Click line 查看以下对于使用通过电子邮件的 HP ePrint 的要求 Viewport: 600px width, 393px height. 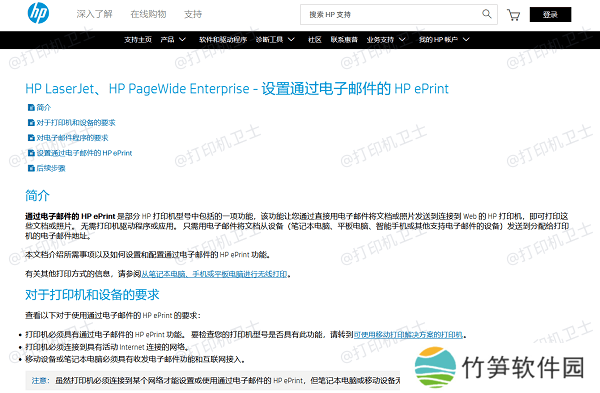113,316
